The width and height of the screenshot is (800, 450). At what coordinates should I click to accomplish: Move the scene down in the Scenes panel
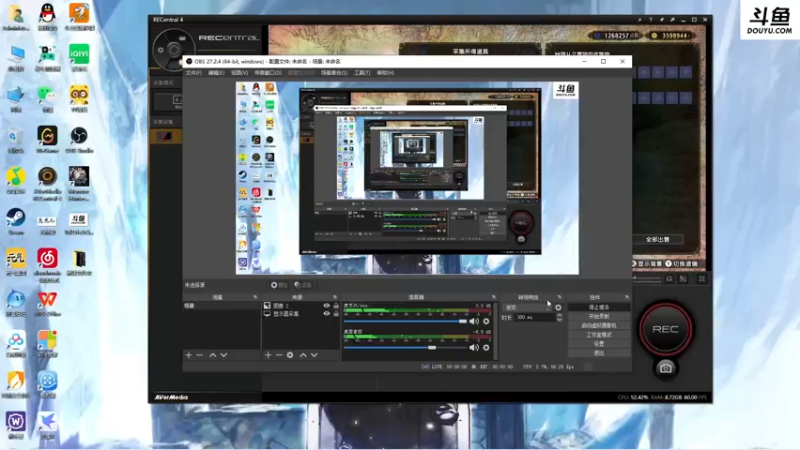click(x=224, y=355)
